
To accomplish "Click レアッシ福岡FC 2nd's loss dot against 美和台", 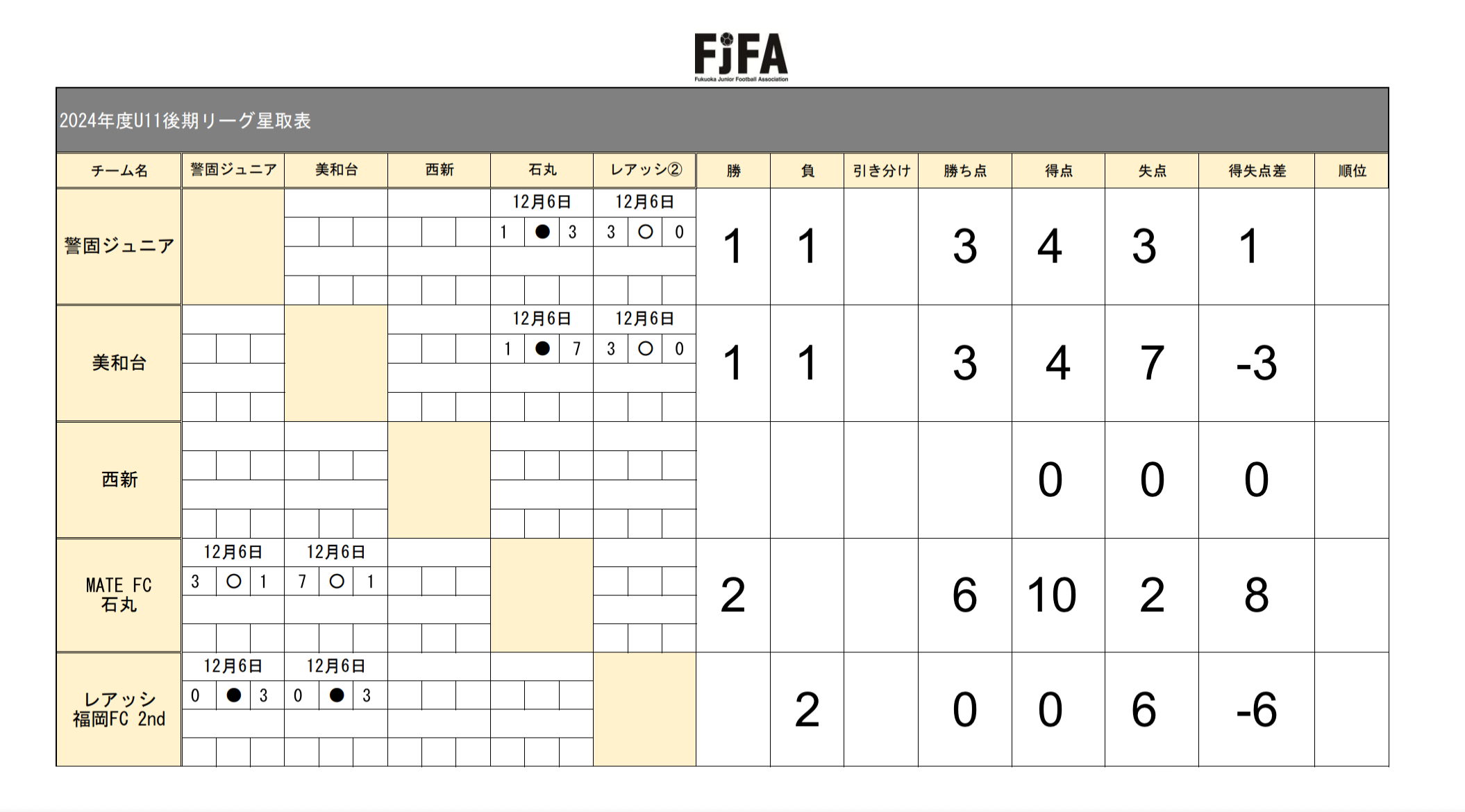I will coord(337,695).
